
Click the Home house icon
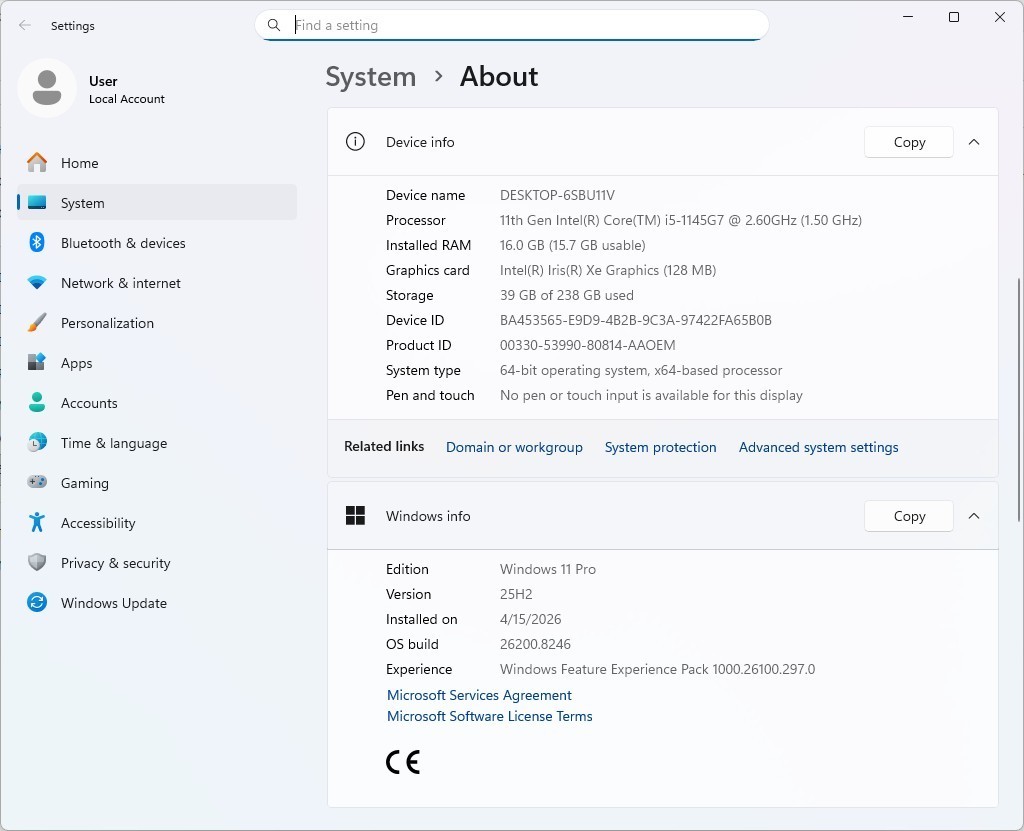pyautogui.click(x=37, y=163)
